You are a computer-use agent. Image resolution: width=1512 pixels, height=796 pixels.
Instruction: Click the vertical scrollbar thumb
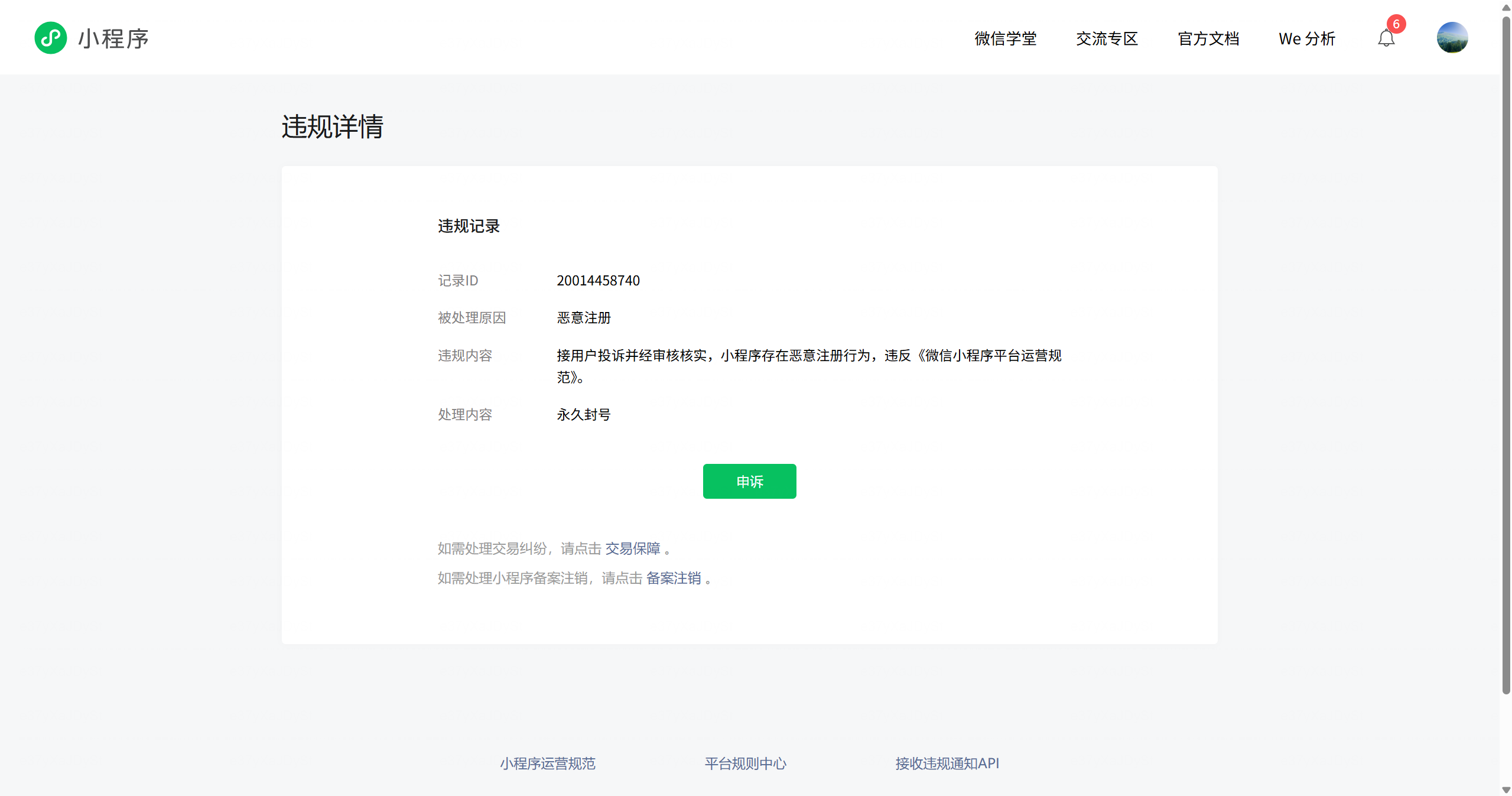pyautogui.click(x=1506, y=355)
